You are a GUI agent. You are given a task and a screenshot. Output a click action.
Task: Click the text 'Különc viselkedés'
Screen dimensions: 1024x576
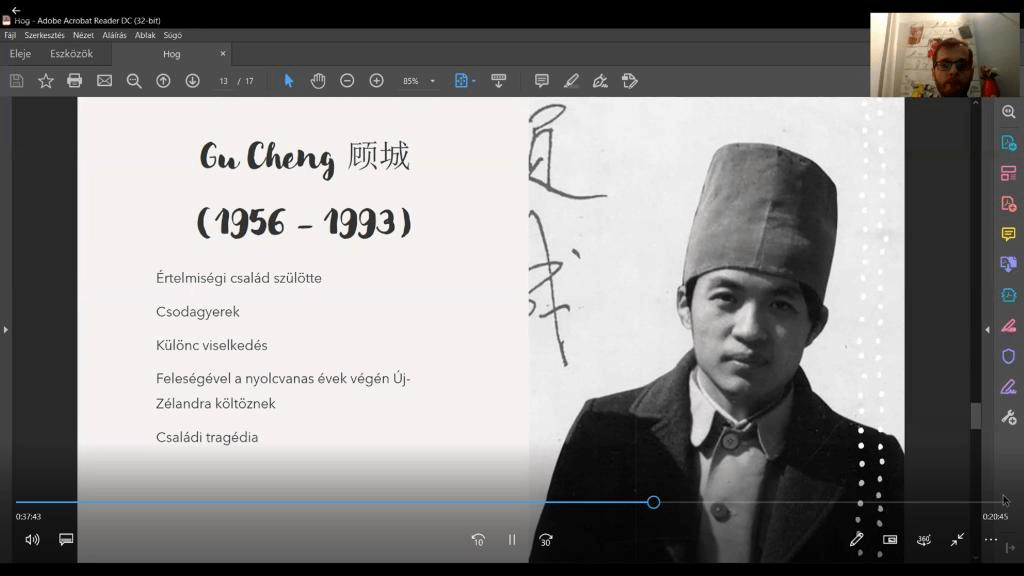click(212, 345)
